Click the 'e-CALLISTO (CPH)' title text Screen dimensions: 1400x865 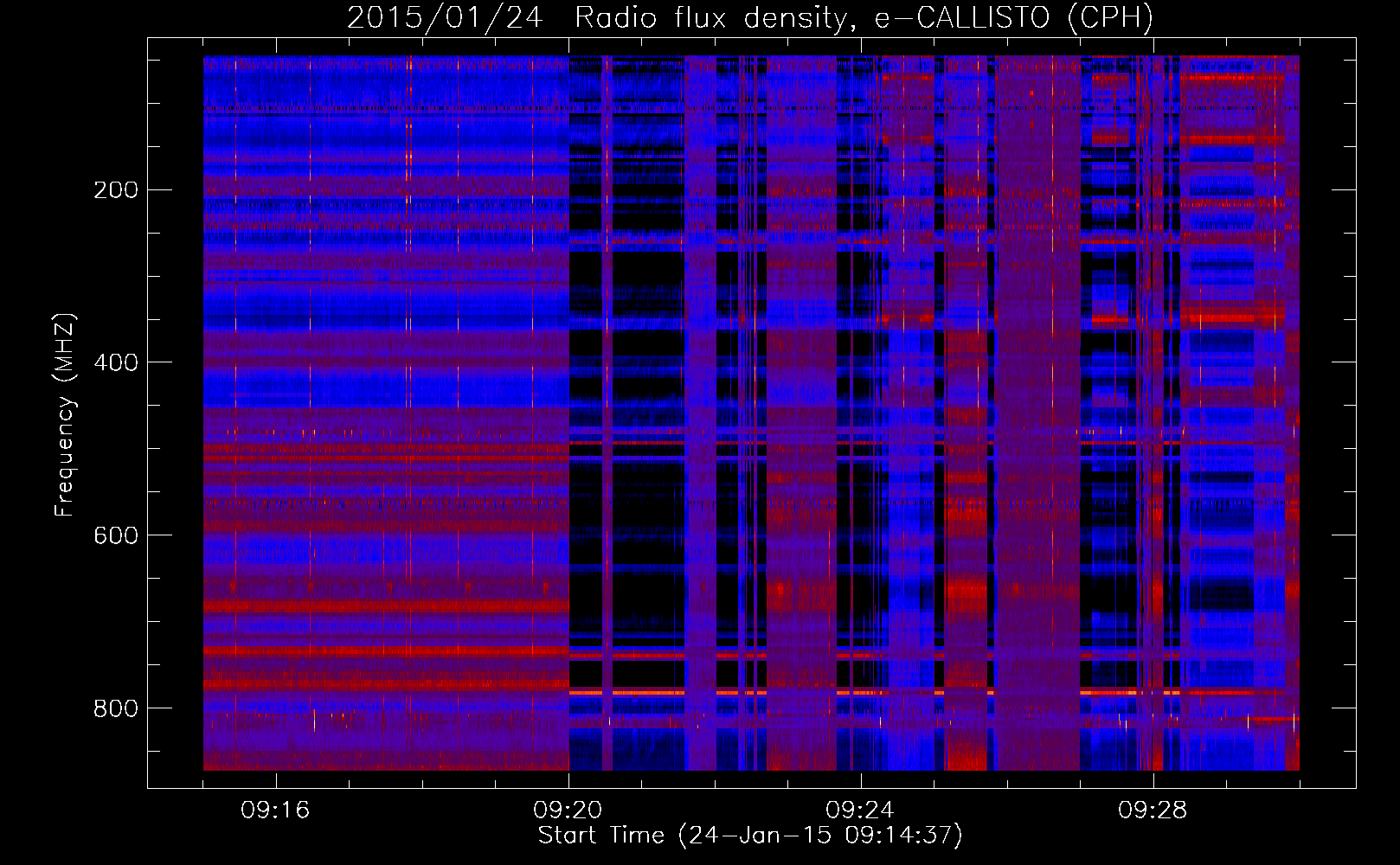1013,17
